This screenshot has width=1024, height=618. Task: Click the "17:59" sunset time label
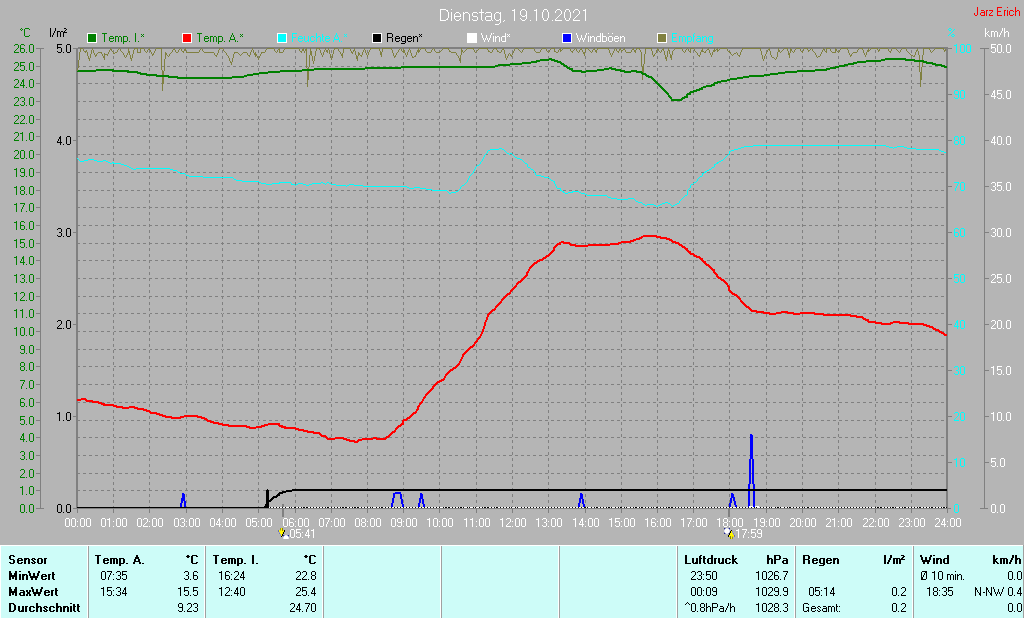(749, 534)
